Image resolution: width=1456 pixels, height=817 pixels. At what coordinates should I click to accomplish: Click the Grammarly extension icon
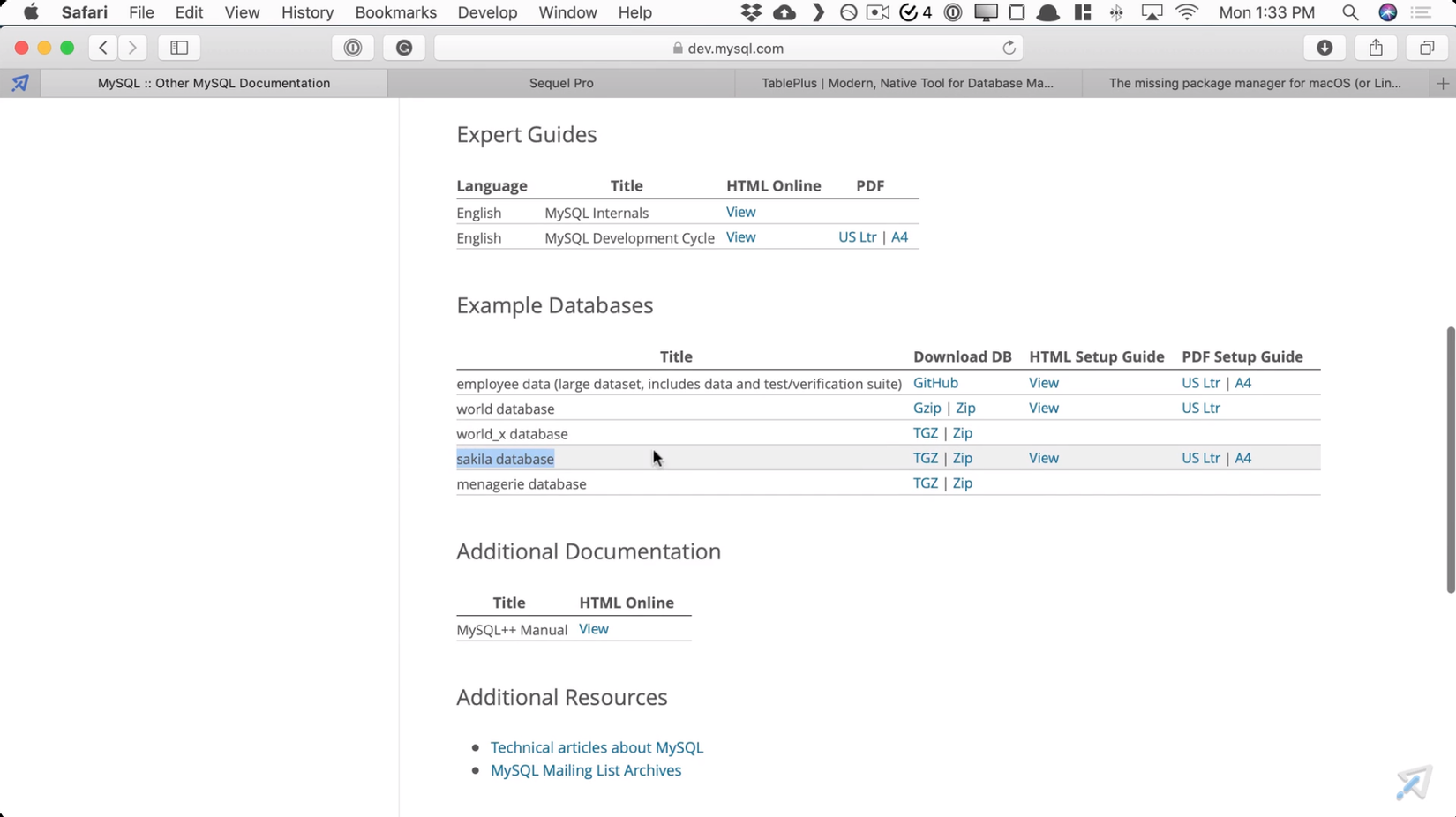tap(404, 48)
